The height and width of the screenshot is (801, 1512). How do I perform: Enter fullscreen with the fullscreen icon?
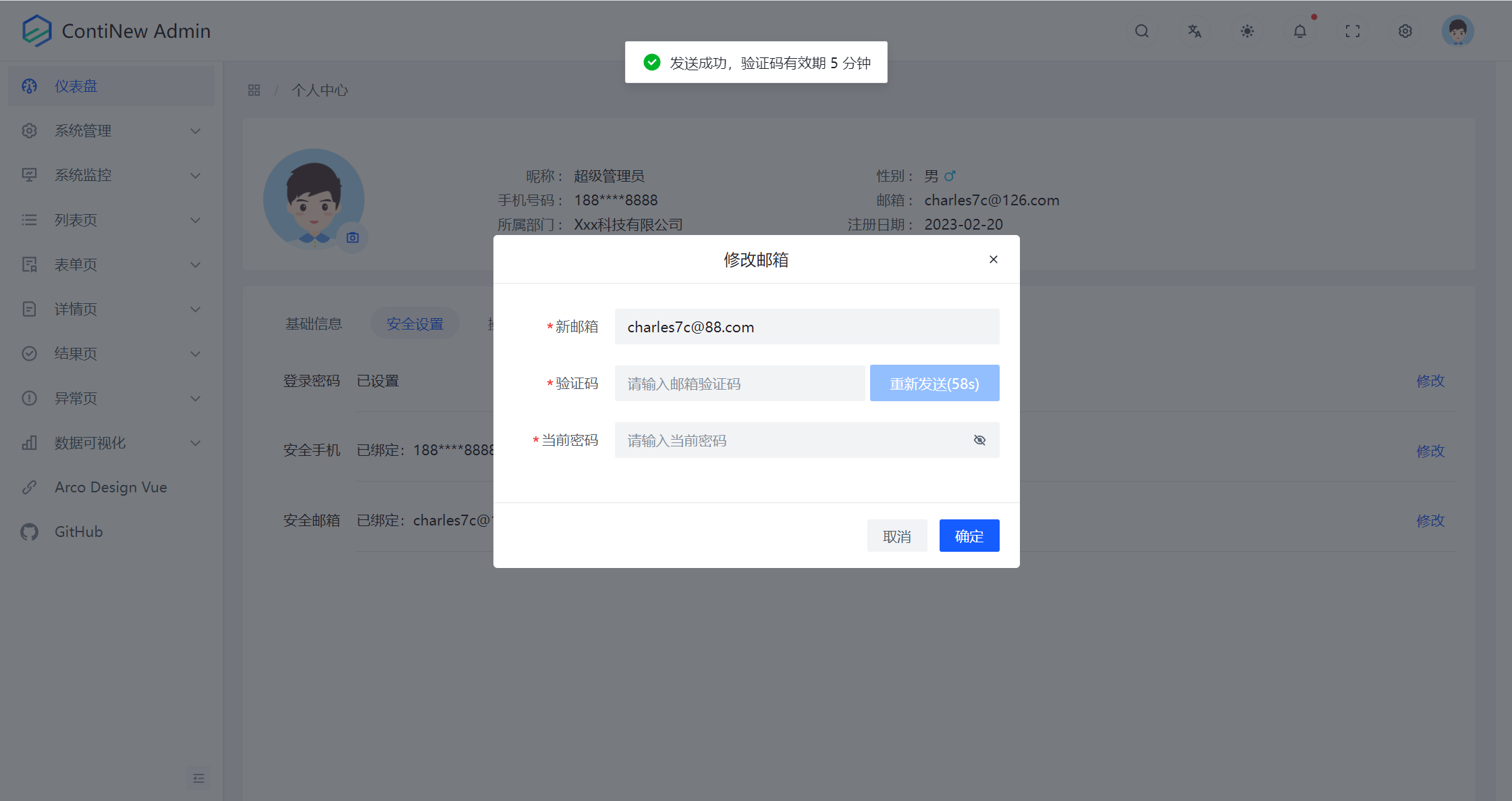[x=1352, y=31]
